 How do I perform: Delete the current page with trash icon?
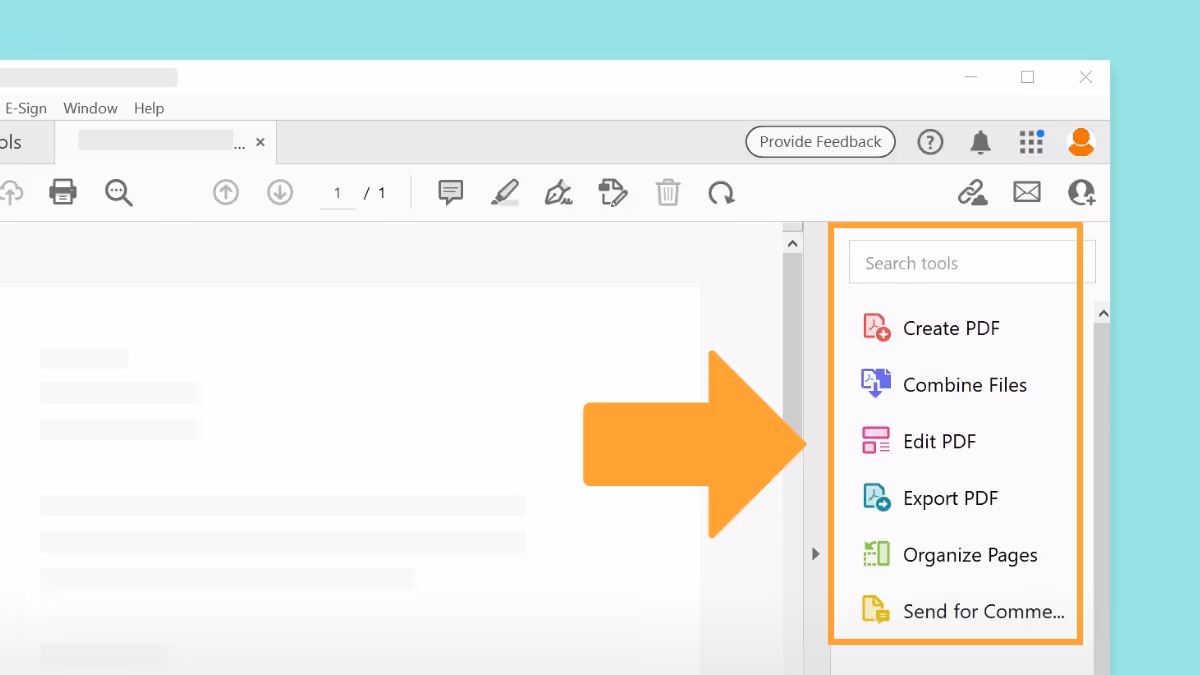tap(668, 192)
